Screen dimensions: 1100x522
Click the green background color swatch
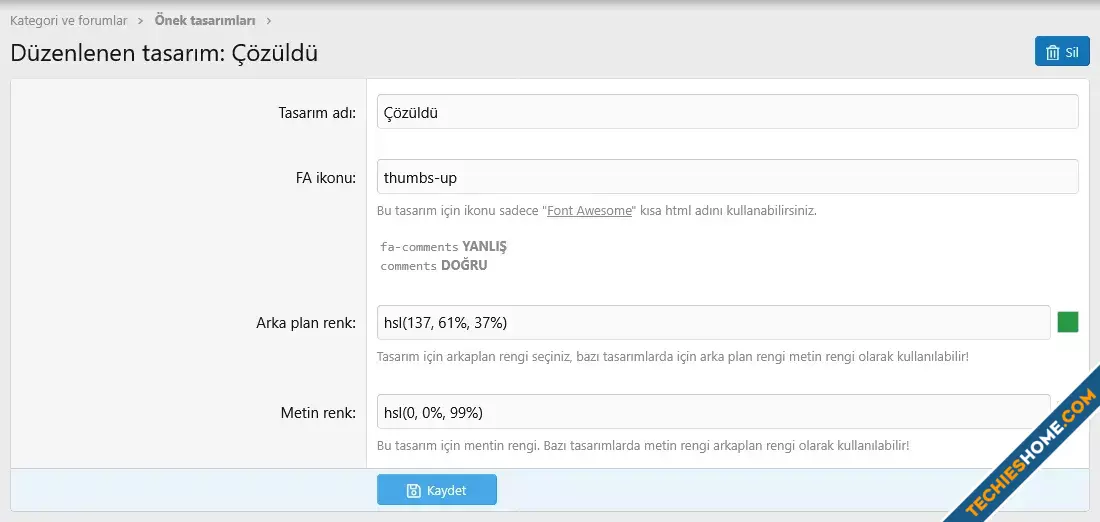coord(1068,322)
